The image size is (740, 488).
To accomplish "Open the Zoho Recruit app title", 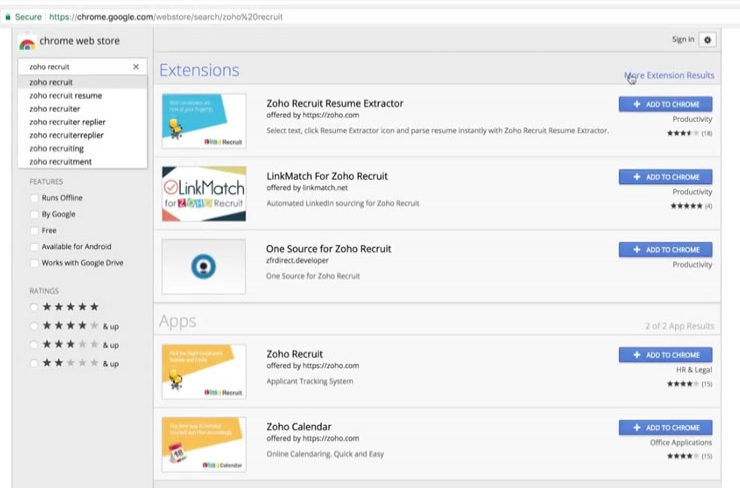I will [294, 354].
